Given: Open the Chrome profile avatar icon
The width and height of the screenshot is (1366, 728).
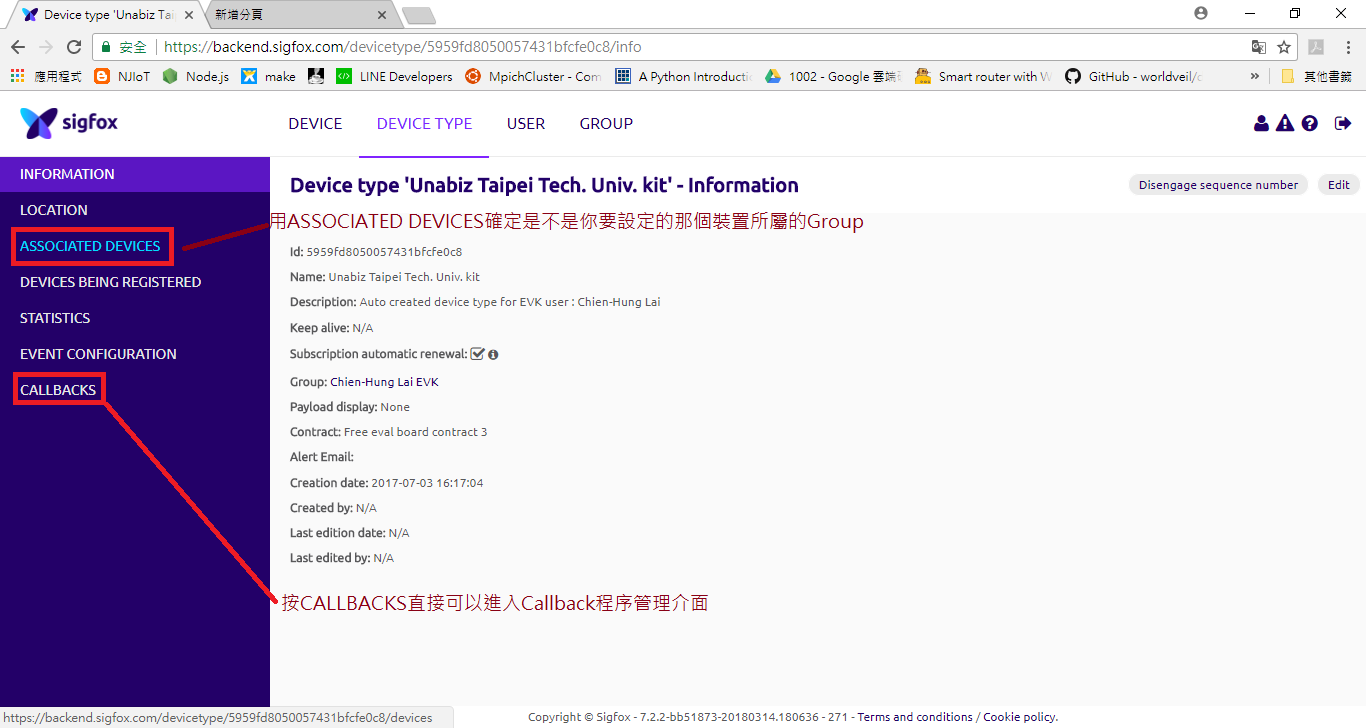Looking at the screenshot, I should [1201, 13].
